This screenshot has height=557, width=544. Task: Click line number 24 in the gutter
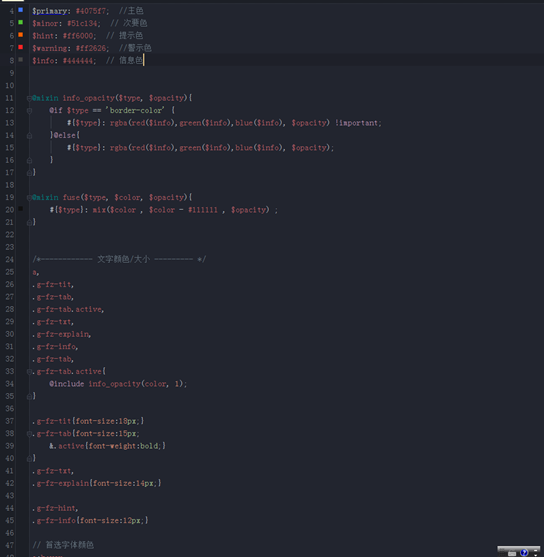tap(10, 259)
